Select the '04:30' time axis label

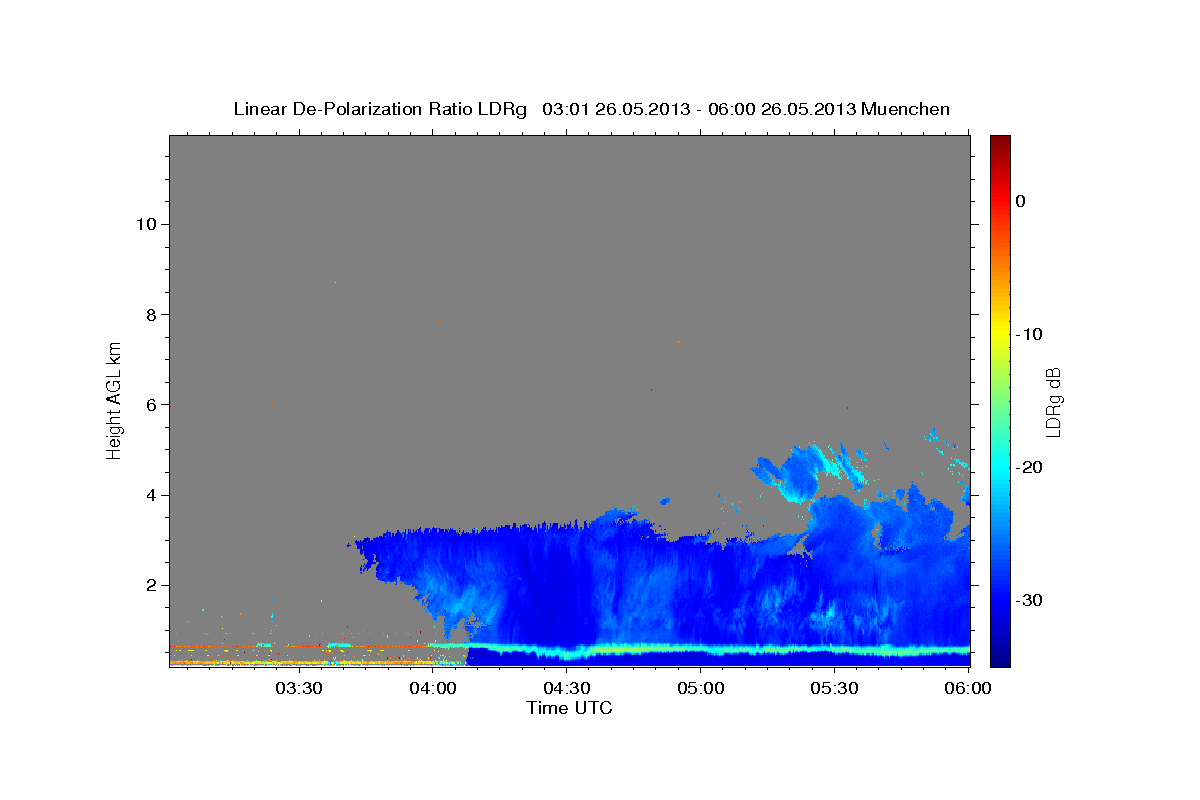click(x=567, y=689)
